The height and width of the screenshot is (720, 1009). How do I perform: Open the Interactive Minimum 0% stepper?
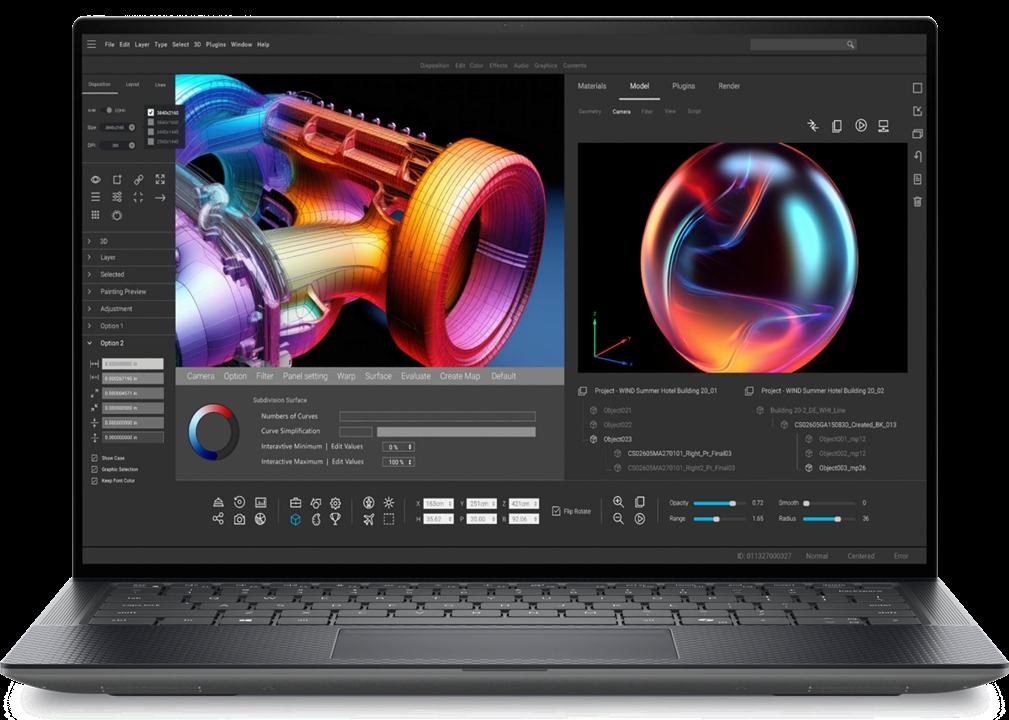[x=398, y=447]
